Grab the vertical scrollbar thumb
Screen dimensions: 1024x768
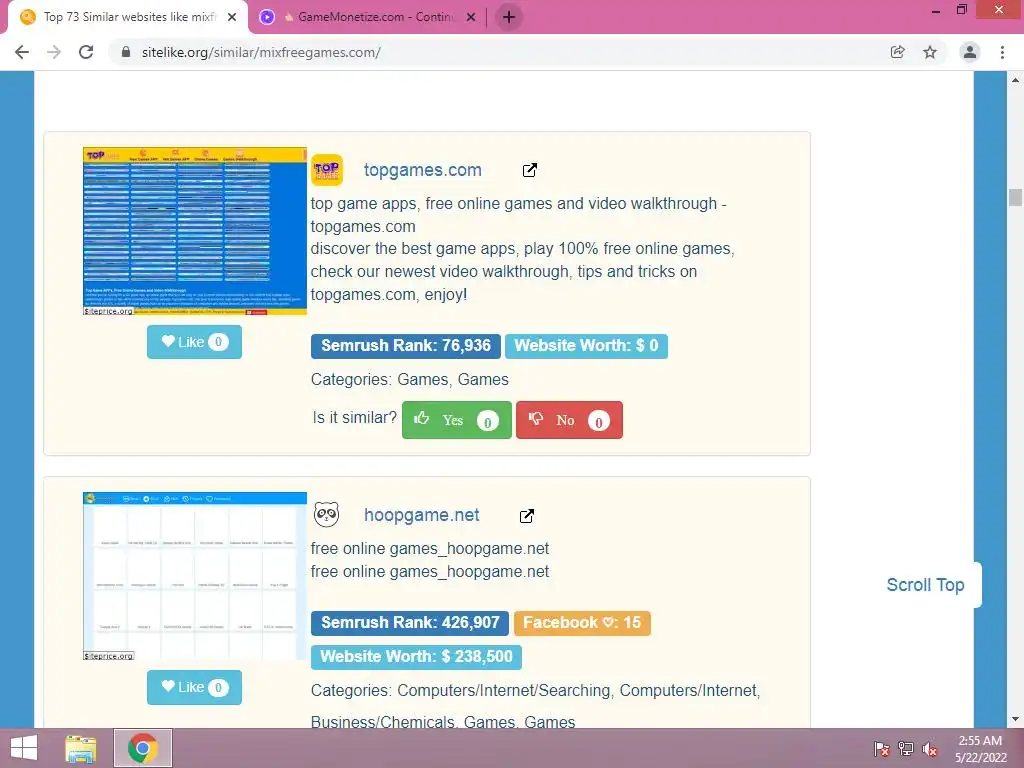[x=1015, y=197]
